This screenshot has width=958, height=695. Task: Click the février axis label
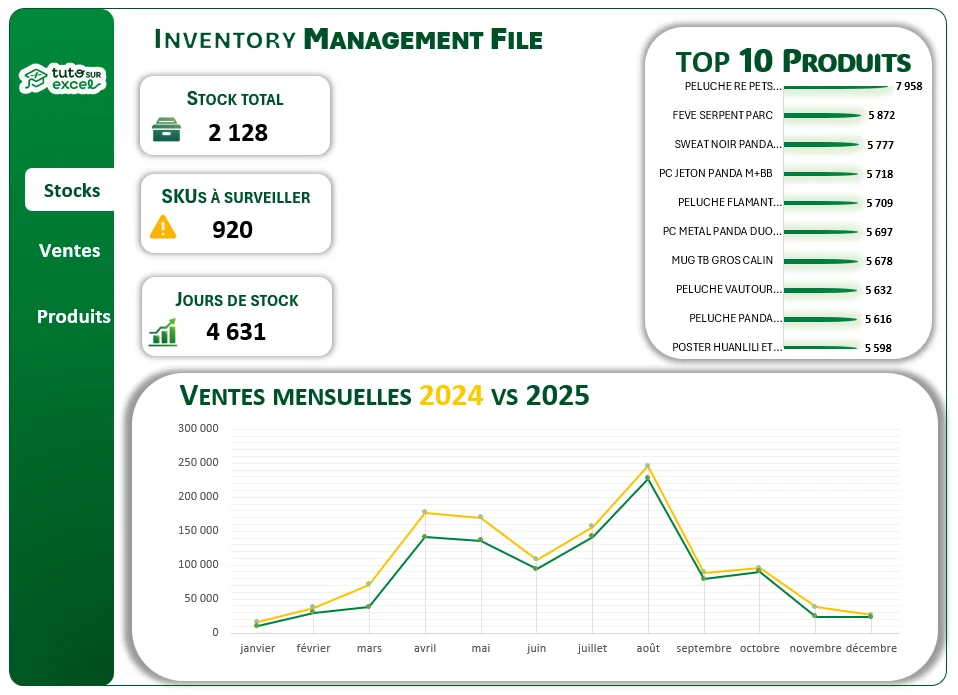(313, 648)
